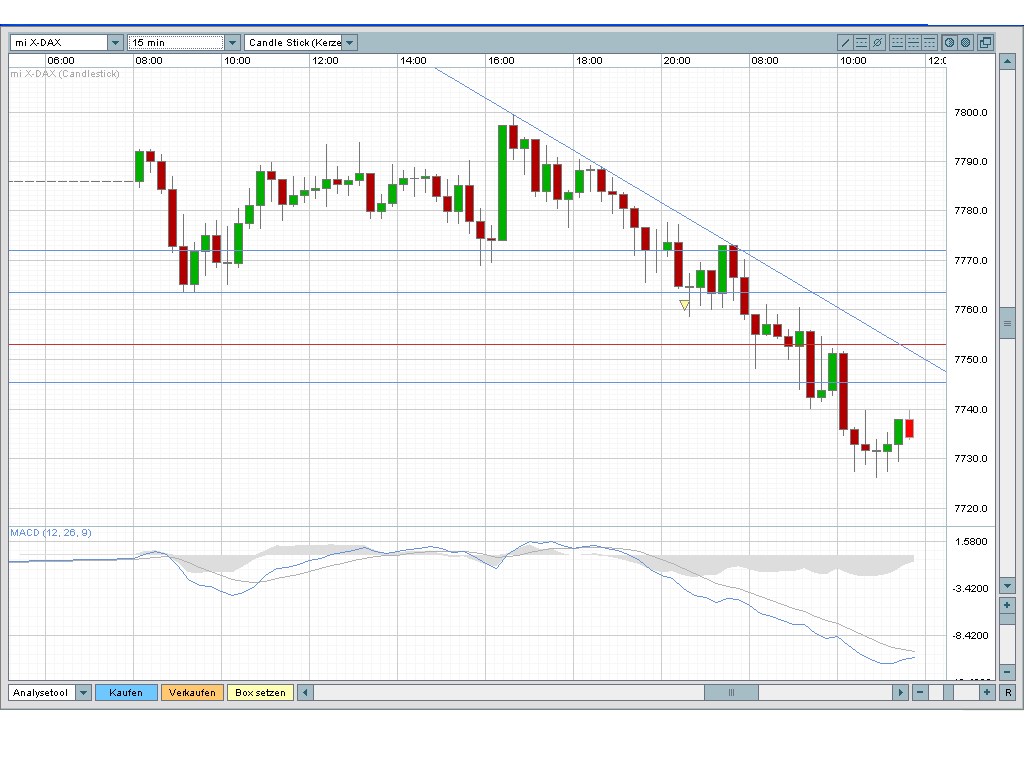The width and height of the screenshot is (1024, 768).
Task: Click the vertical zoom minus button
Action: click(1007, 671)
